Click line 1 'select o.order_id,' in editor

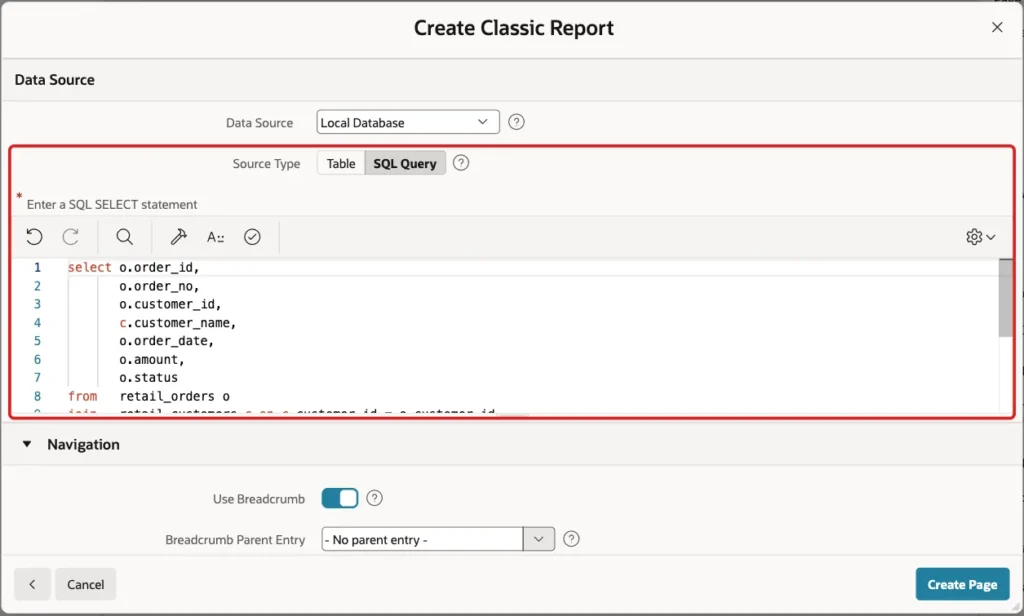[x=133, y=267]
